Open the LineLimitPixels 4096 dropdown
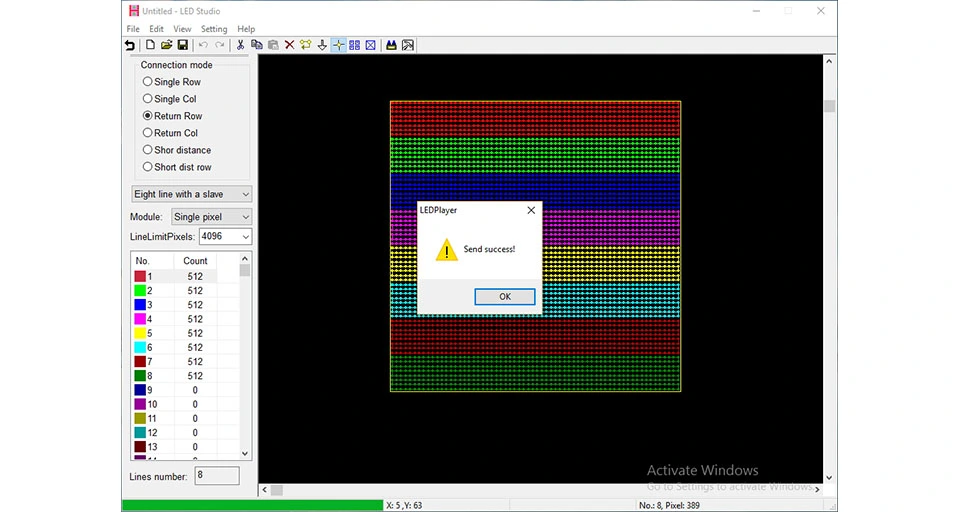Image resolution: width=960 pixels, height=512 pixels. [225, 236]
